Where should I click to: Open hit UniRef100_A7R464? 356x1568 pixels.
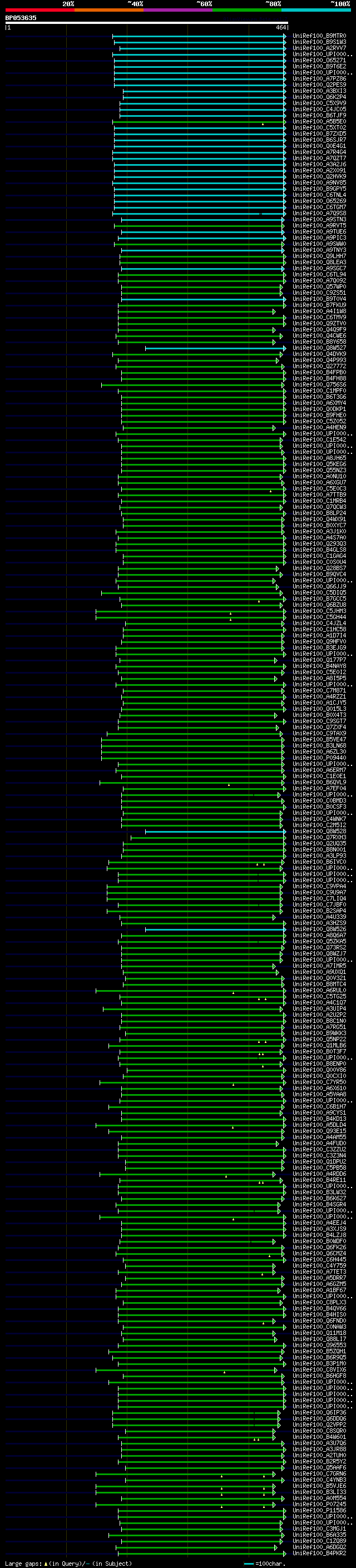(x=319, y=152)
